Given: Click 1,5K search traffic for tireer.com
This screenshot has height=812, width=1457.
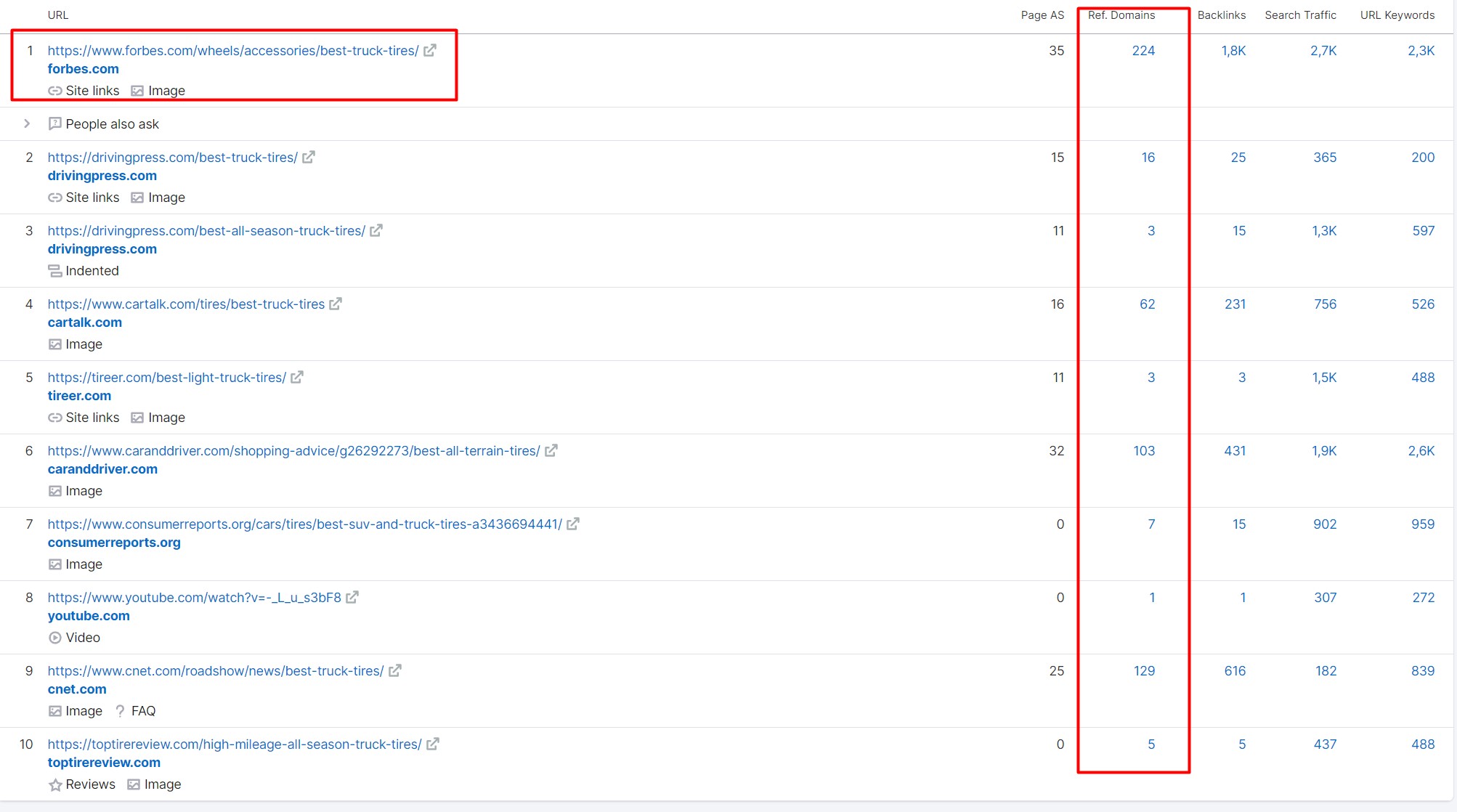Looking at the screenshot, I should click(x=1324, y=377).
